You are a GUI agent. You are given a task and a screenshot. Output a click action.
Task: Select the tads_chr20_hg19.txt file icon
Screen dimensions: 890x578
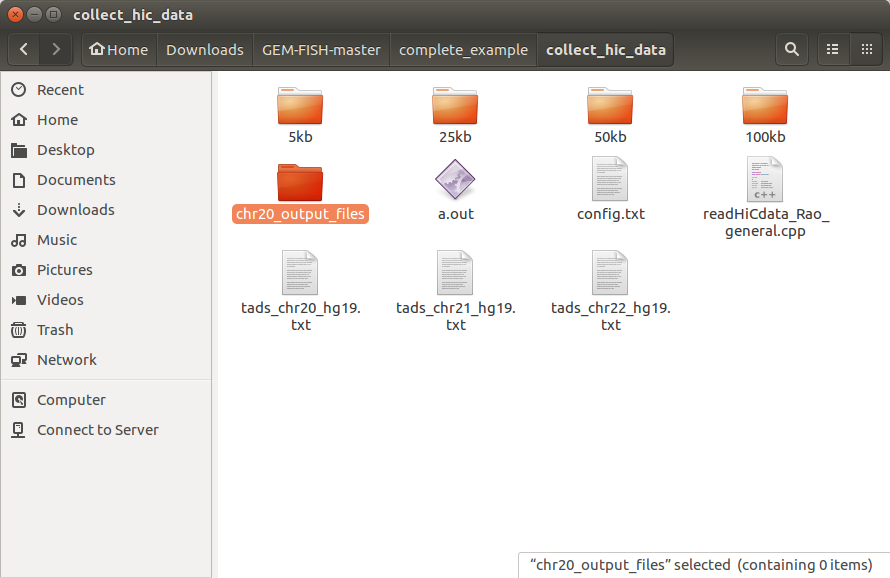coord(300,273)
